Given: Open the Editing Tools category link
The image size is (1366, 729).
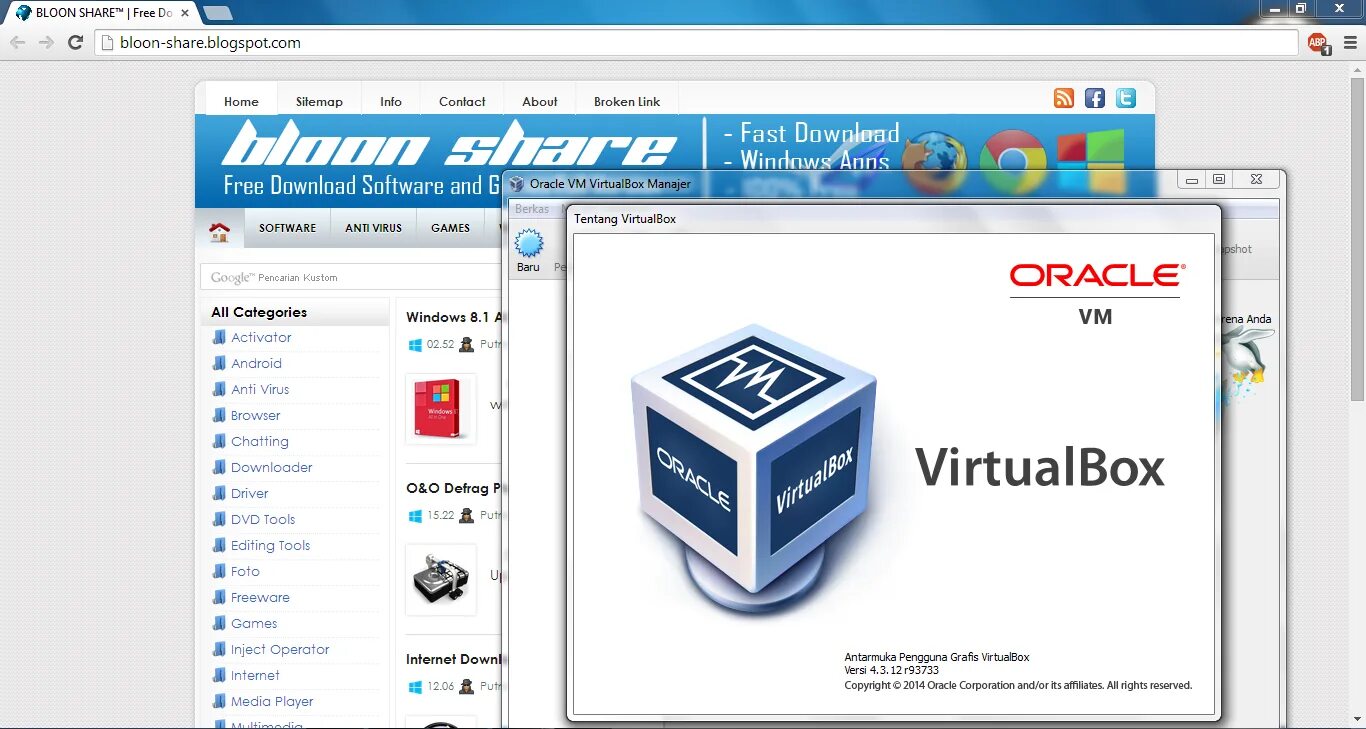Looking at the screenshot, I should (270, 545).
